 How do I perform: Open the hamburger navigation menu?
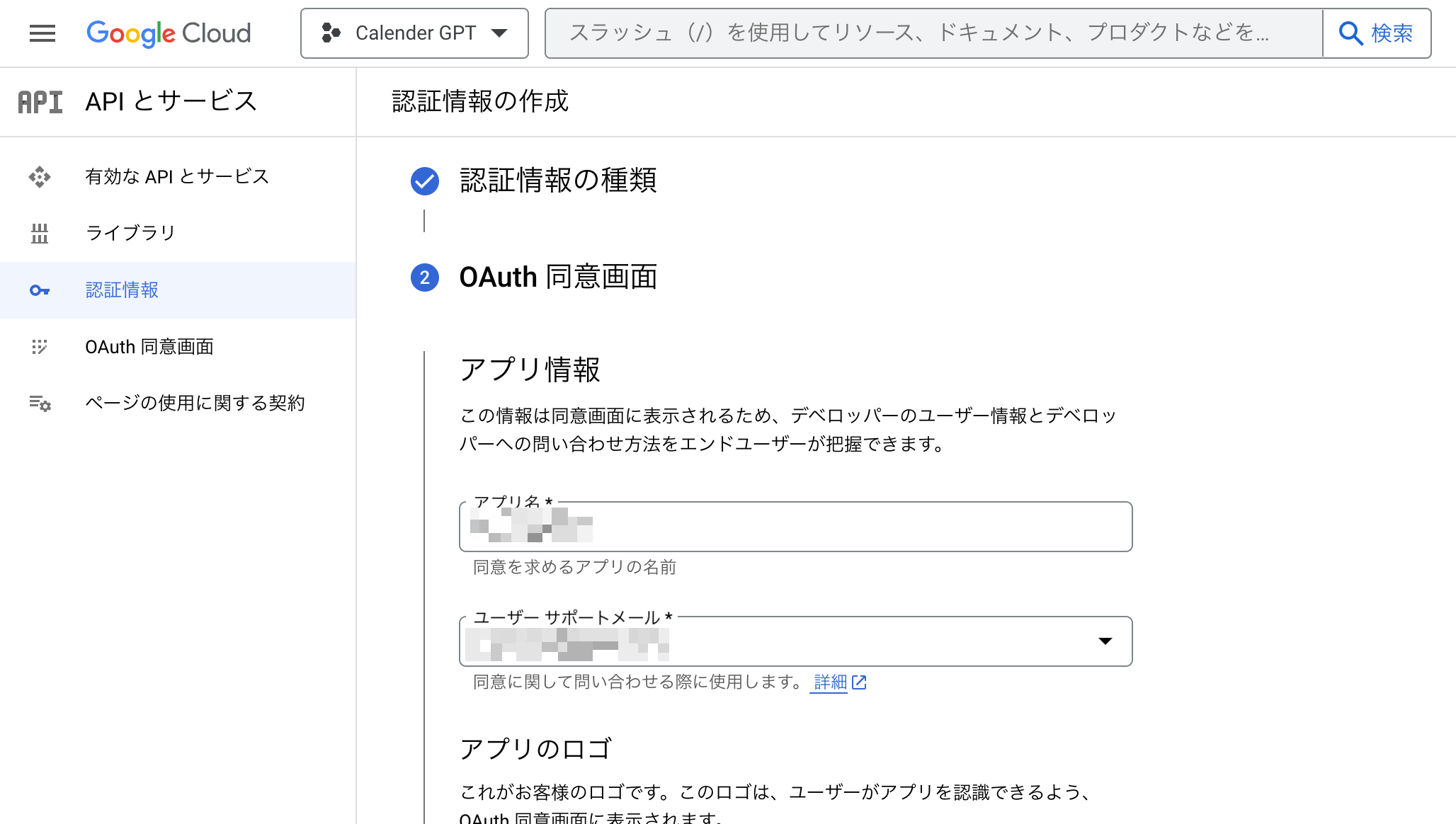point(42,33)
